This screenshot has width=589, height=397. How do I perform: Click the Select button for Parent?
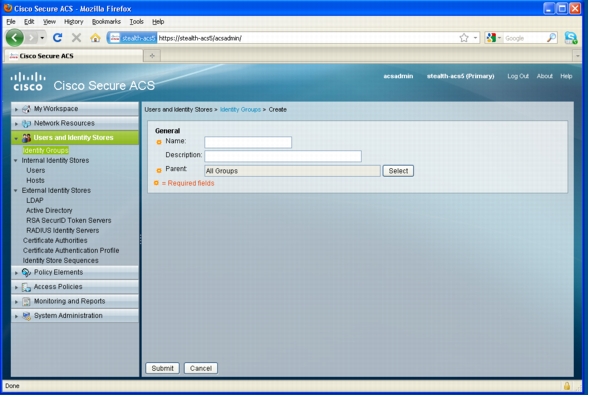click(x=398, y=171)
